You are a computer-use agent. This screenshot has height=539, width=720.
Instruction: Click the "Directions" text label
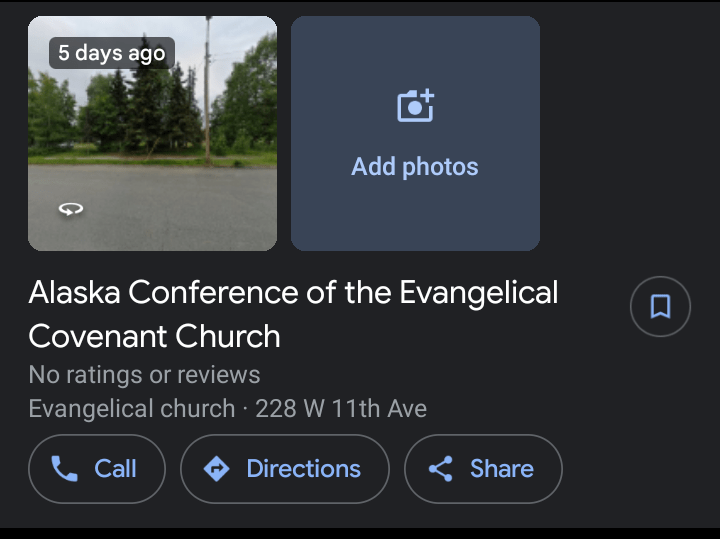coord(303,469)
